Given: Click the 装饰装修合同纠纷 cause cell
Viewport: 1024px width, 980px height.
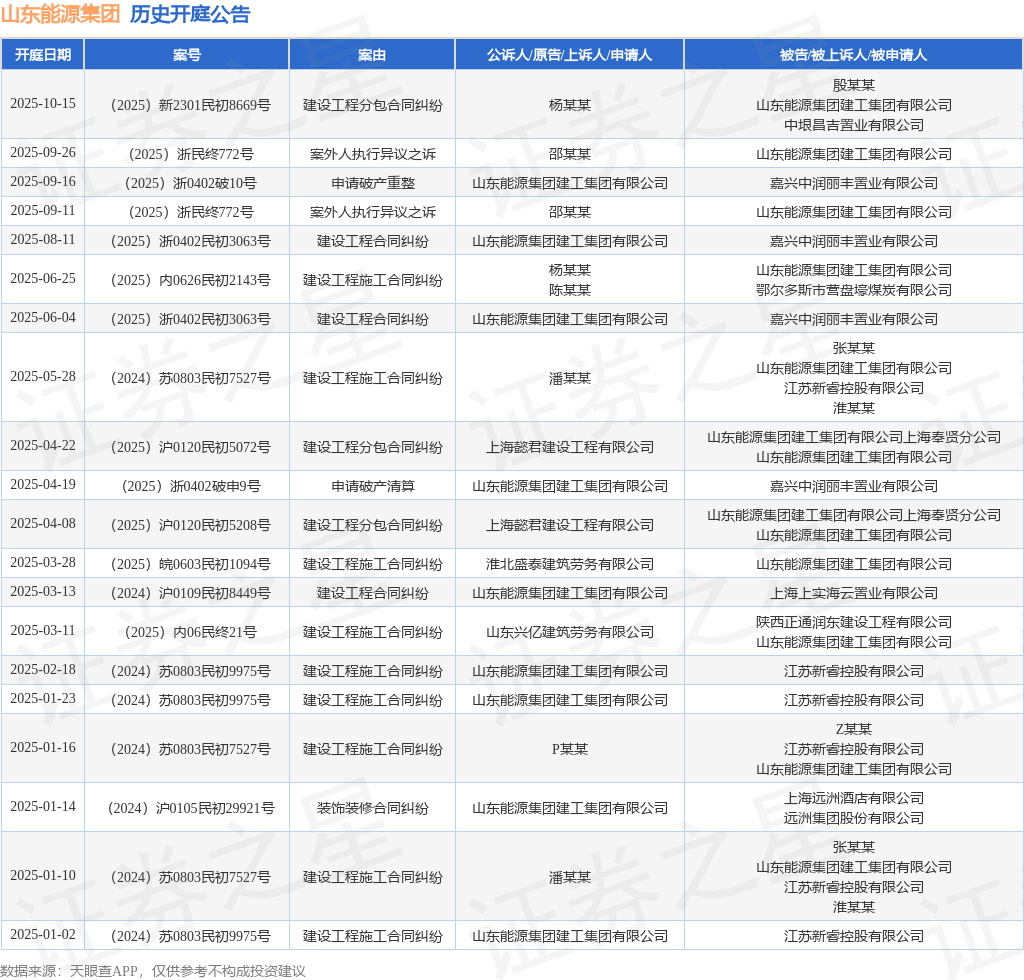Looking at the screenshot, I should click(x=372, y=808).
